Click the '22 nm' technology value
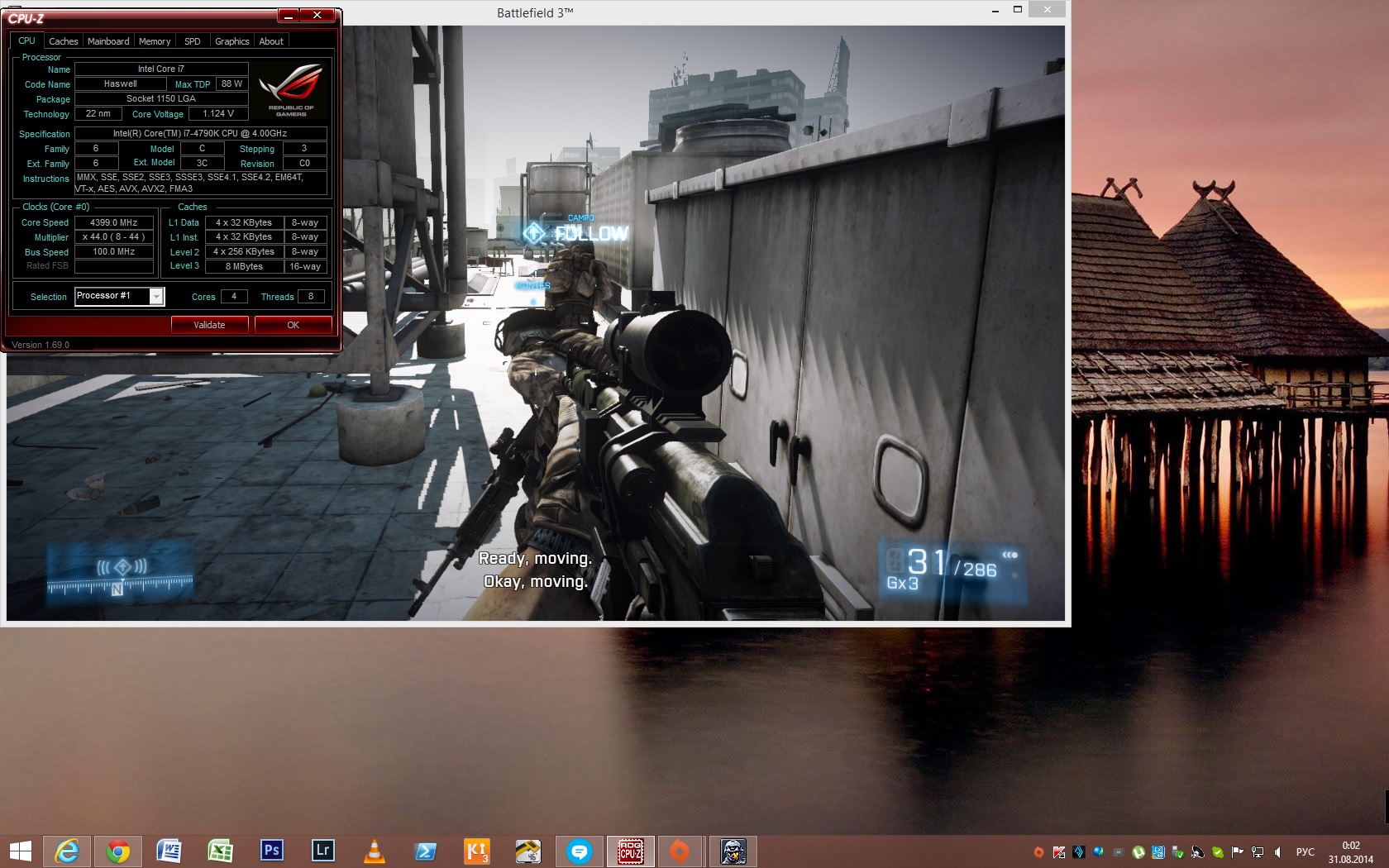1389x868 pixels. coord(98,114)
